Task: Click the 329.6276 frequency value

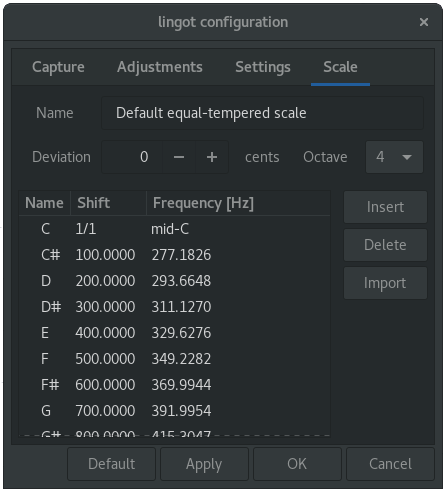Action: coord(181,333)
